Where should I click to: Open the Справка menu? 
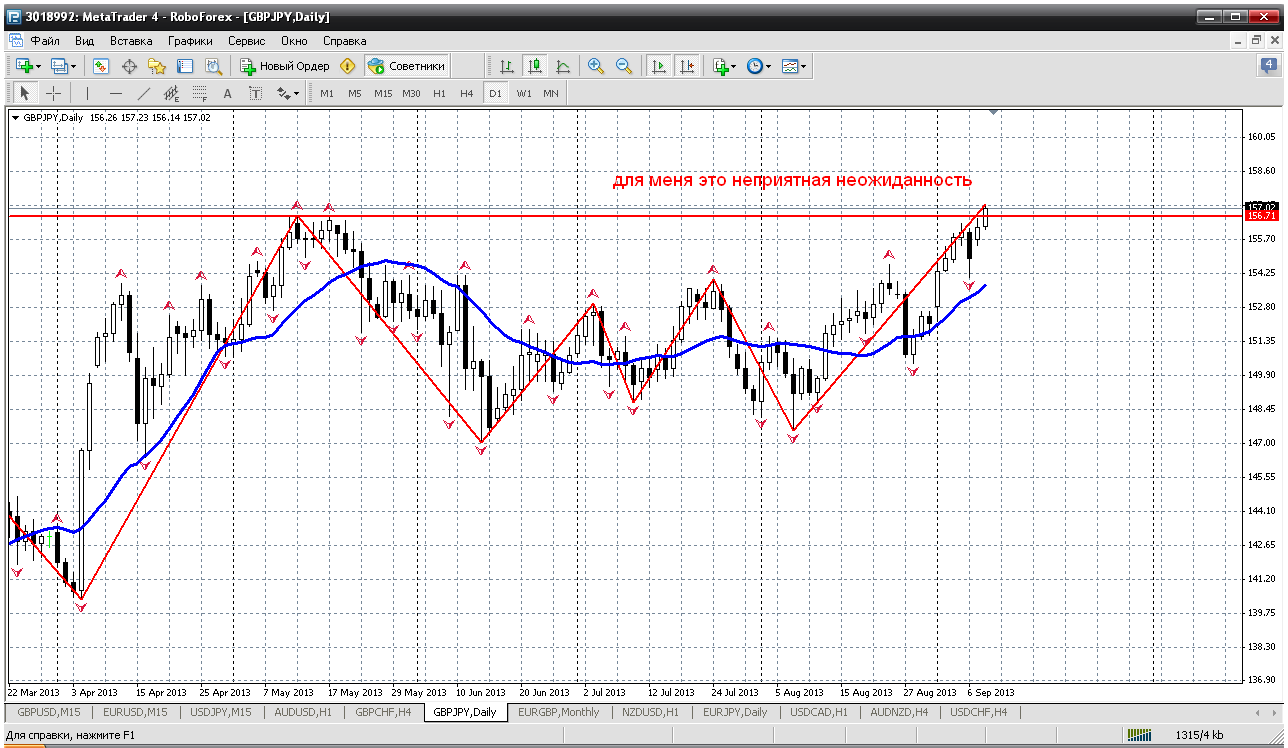click(x=345, y=41)
